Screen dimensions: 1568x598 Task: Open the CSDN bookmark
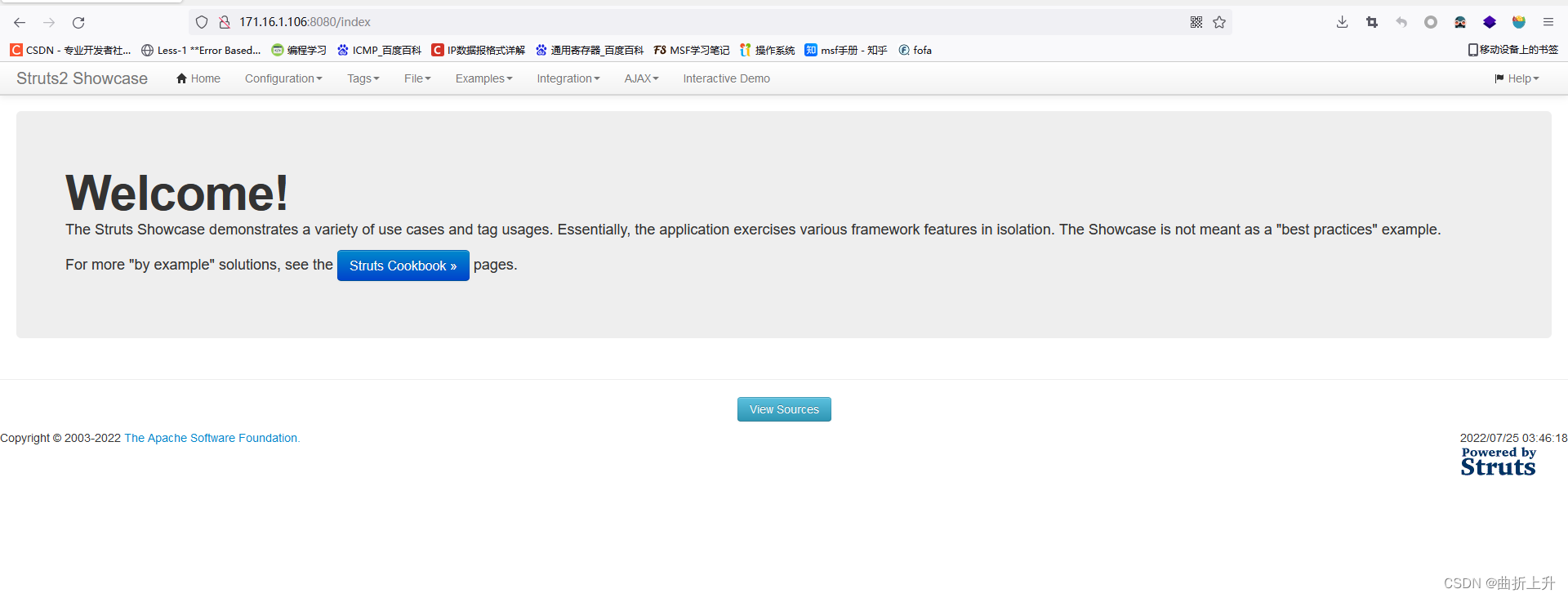click(70, 50)
